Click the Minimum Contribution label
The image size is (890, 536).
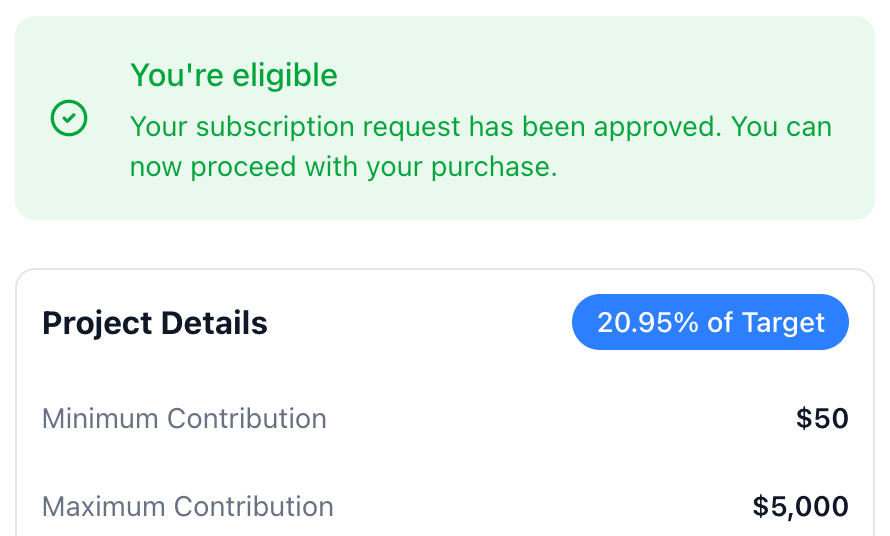click(184, 418)
